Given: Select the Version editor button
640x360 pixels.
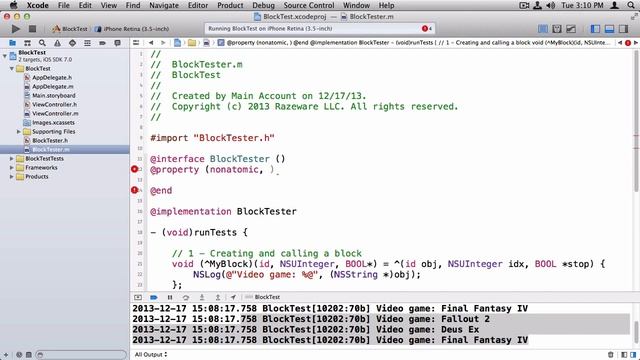Looking at the screenshot, I should coord(571,29).
